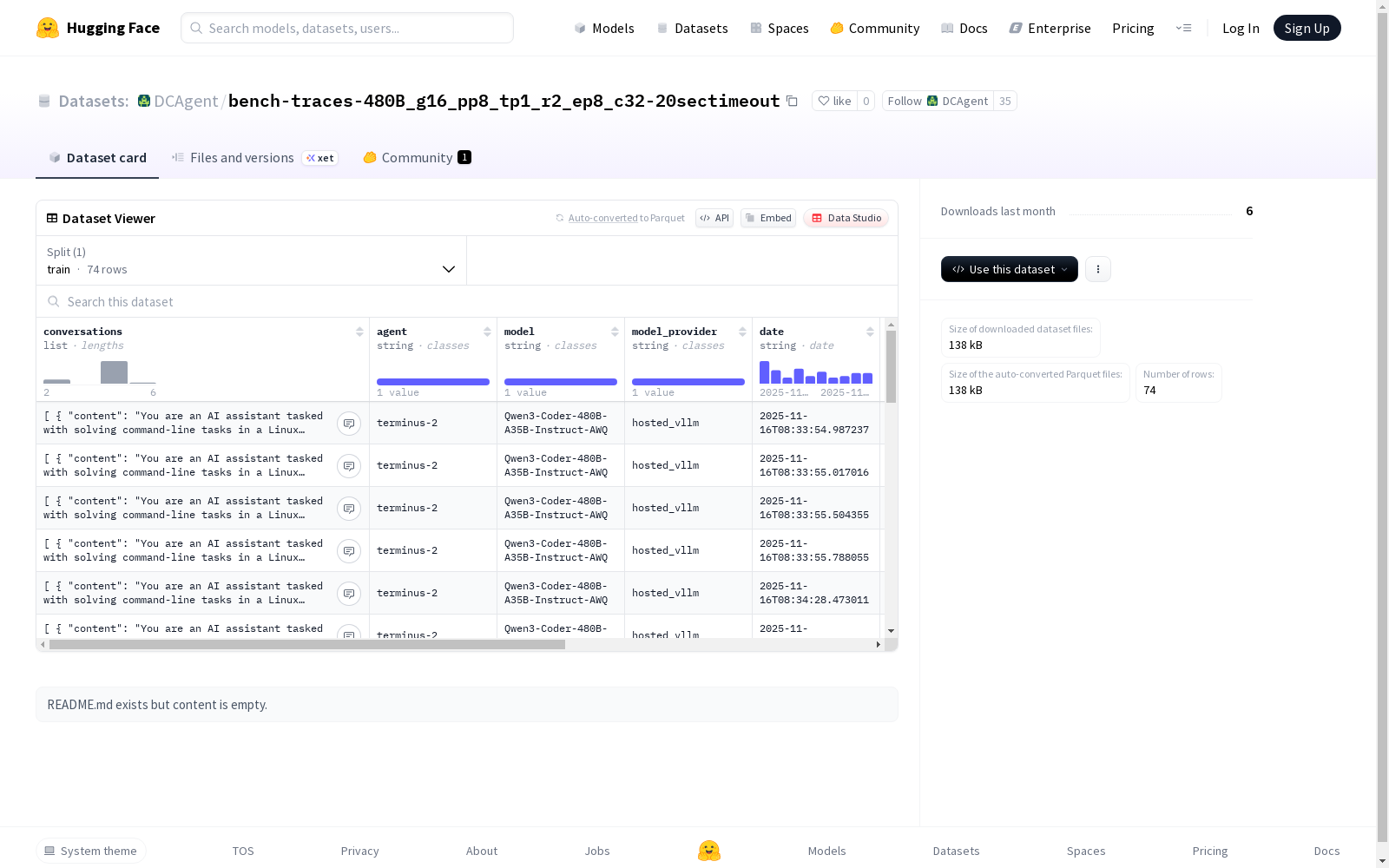The height and width of the screenshot is (868, 1389).
Task: Open Community in top navigation
Action: [875, 28]
